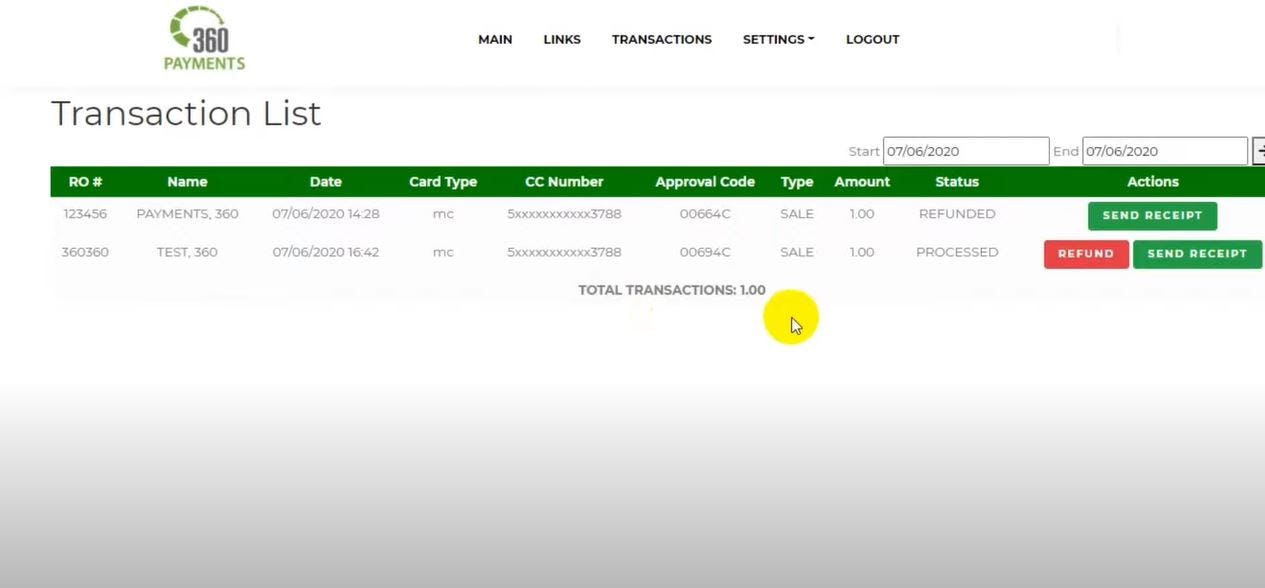Click REFUND for transaction 360360
Image resolution: width=1265 pixels, height=588 pixels.
coord(1085,254)
